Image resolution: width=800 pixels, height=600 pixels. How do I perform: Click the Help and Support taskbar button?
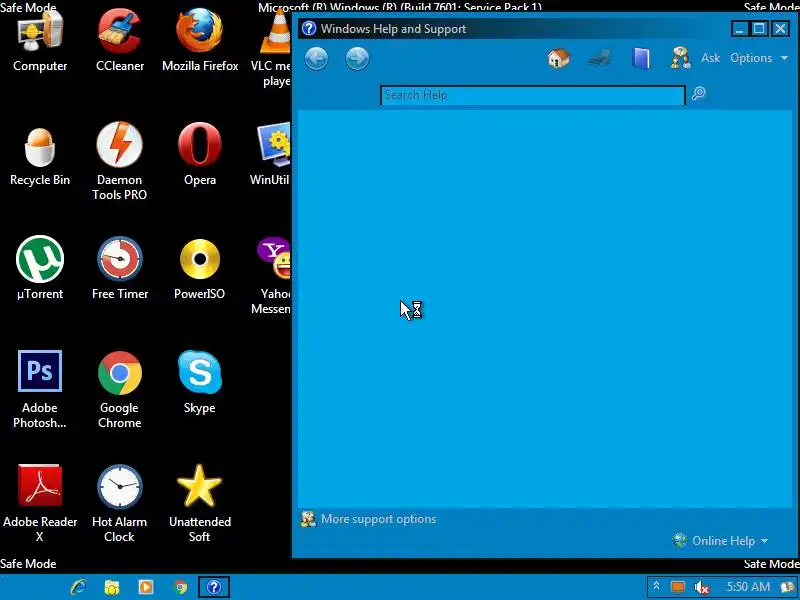click(214, 587)
